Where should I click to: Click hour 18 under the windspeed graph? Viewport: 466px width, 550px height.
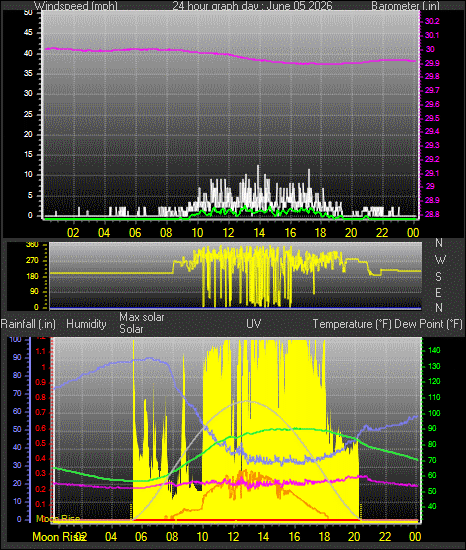[320, 233]
